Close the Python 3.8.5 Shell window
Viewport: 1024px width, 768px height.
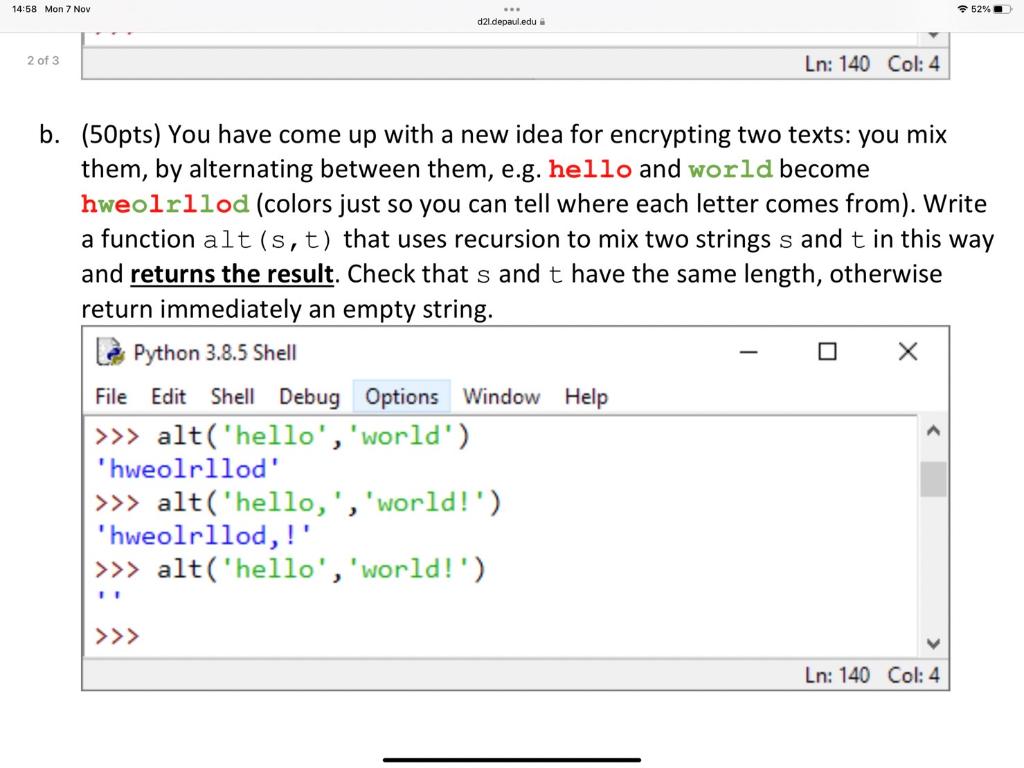tap(908, 351)
